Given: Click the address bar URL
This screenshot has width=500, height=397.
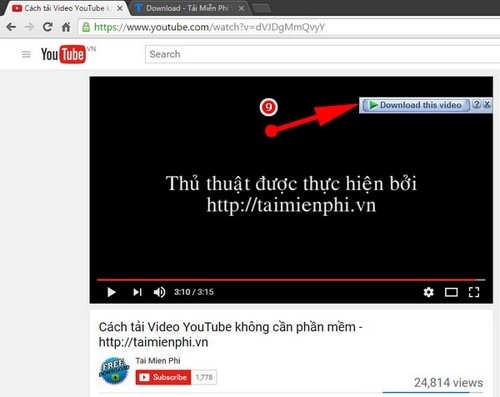Looking at the screenshot, I should coord(209,27).
